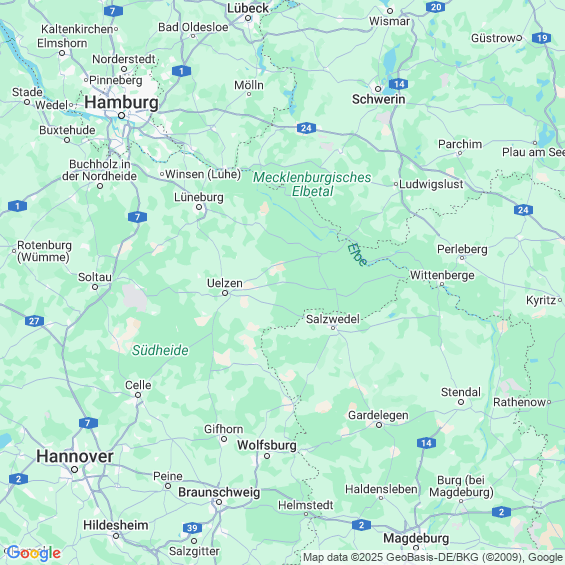
Task: Click the Magdeburg city label
Action: tap(416, 538)
